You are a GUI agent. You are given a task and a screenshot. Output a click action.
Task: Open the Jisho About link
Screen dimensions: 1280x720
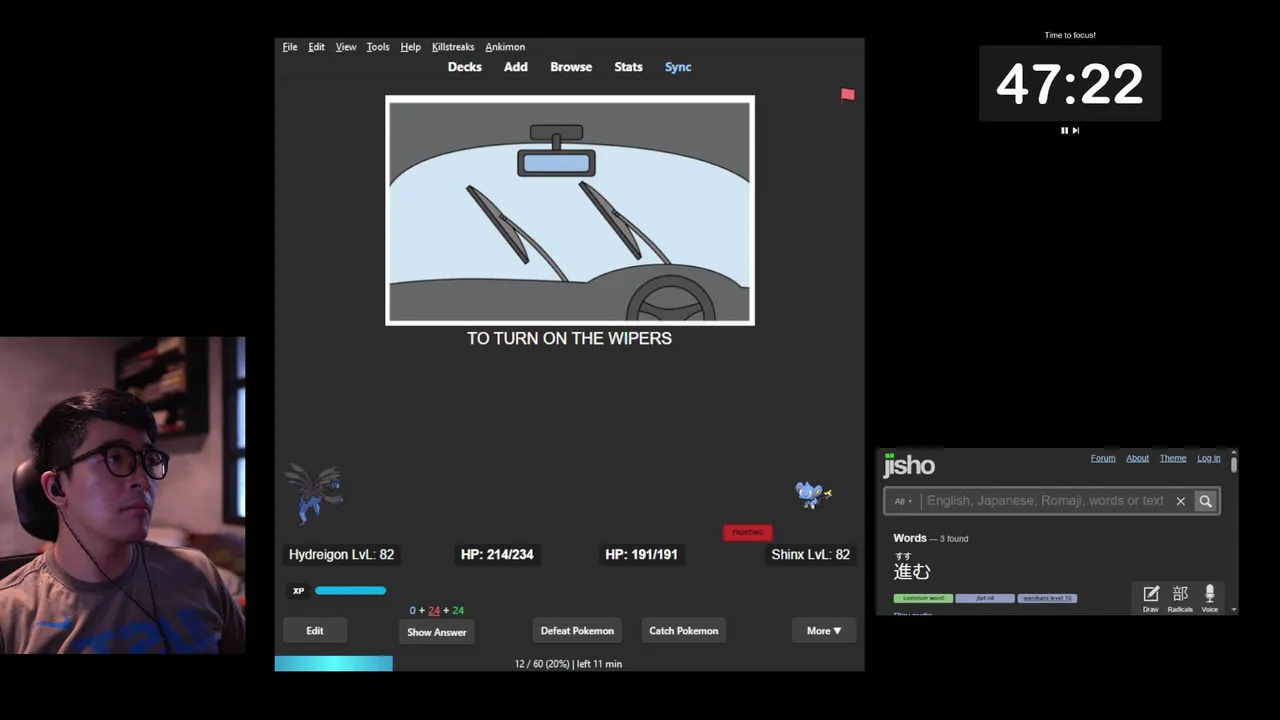[1138, 458]
